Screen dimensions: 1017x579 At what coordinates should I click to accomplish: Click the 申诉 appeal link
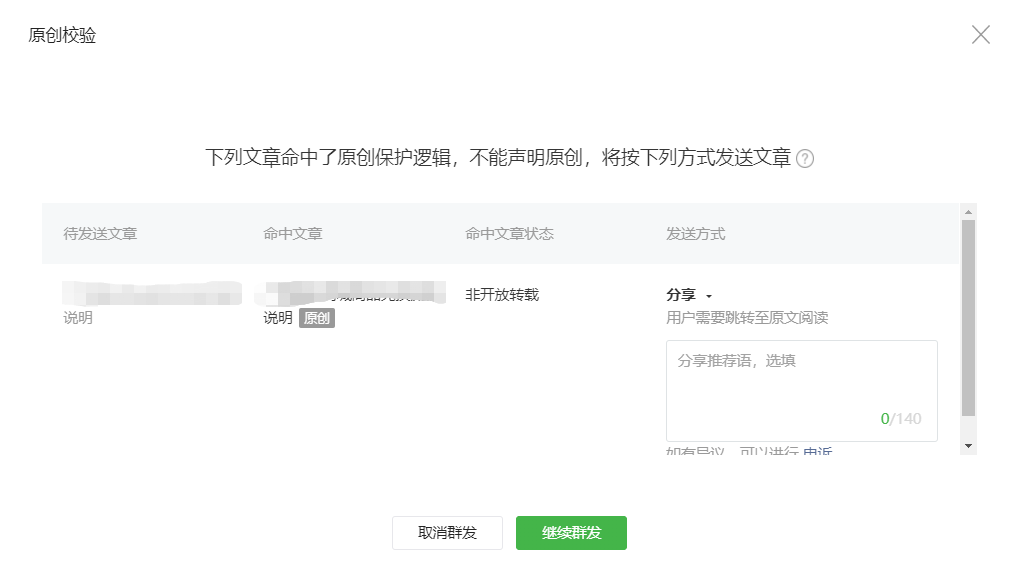click(817, 452)
